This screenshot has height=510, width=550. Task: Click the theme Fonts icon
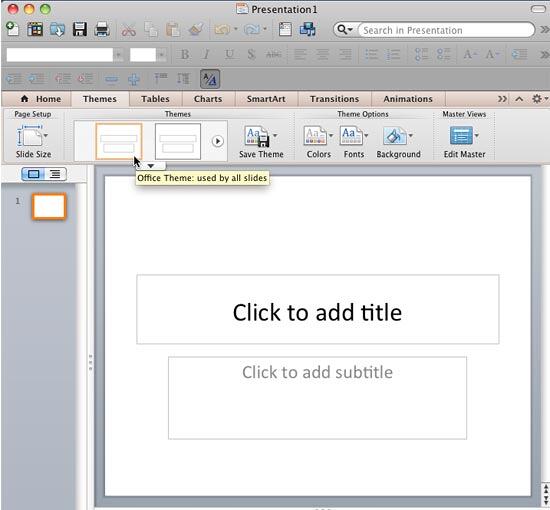[350, 136]
